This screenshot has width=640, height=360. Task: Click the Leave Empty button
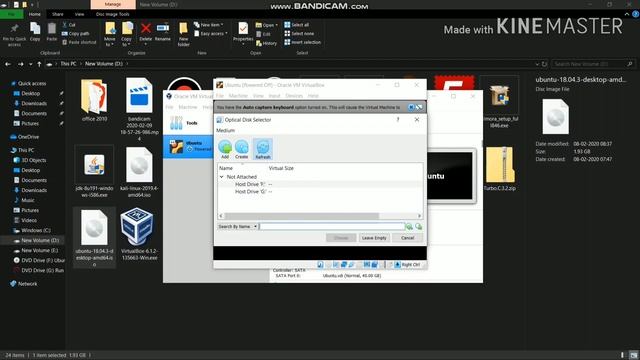[374, 238]
